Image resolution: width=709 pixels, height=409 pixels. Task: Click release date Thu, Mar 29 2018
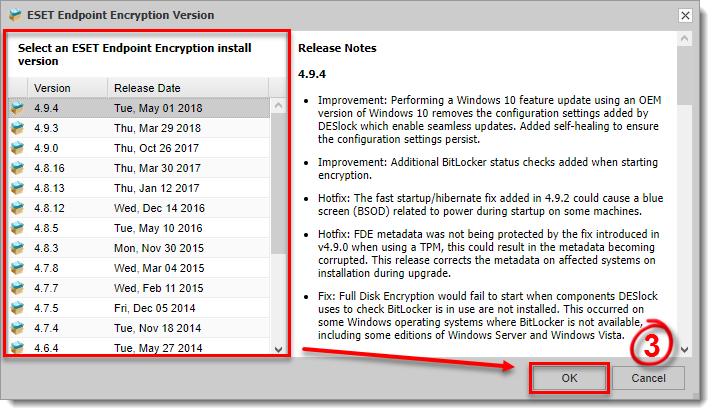(157, 128)
